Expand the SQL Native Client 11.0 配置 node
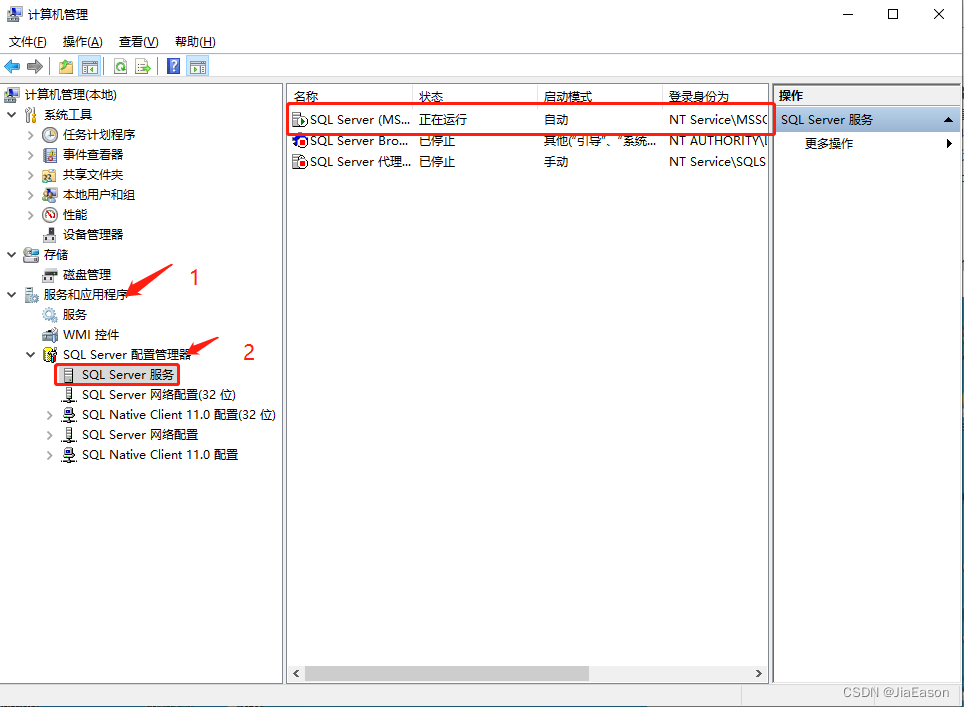 49,455
